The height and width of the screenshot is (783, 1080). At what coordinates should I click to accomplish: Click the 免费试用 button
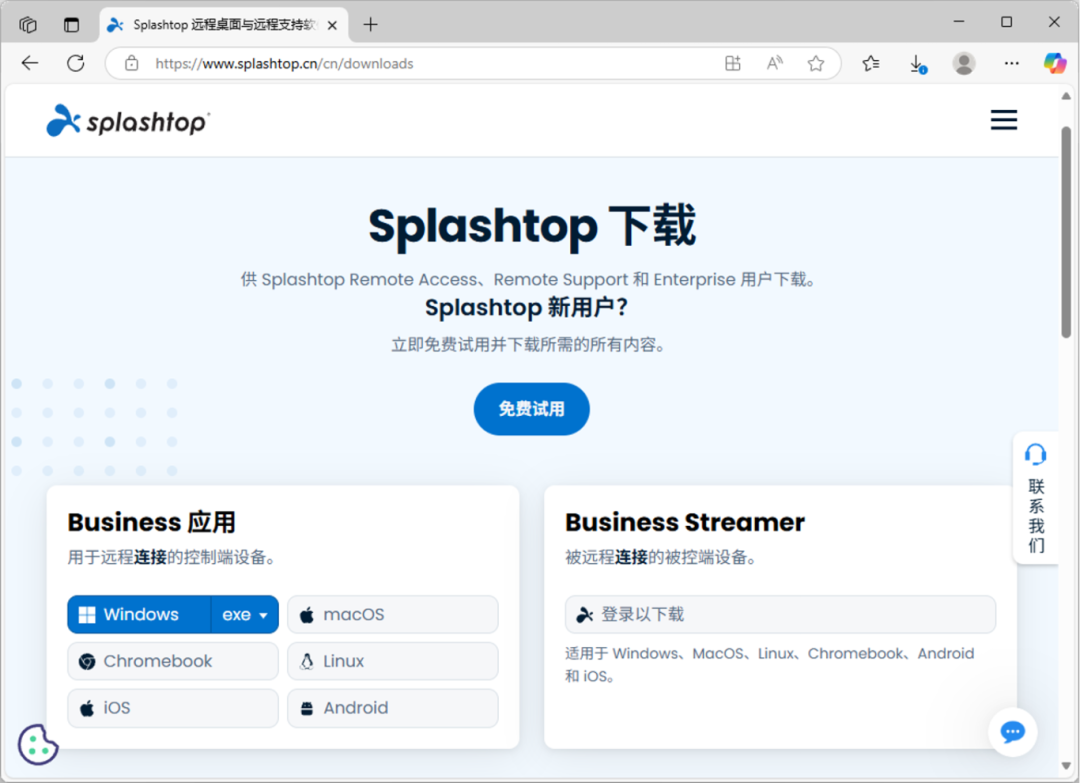point(531,409)
